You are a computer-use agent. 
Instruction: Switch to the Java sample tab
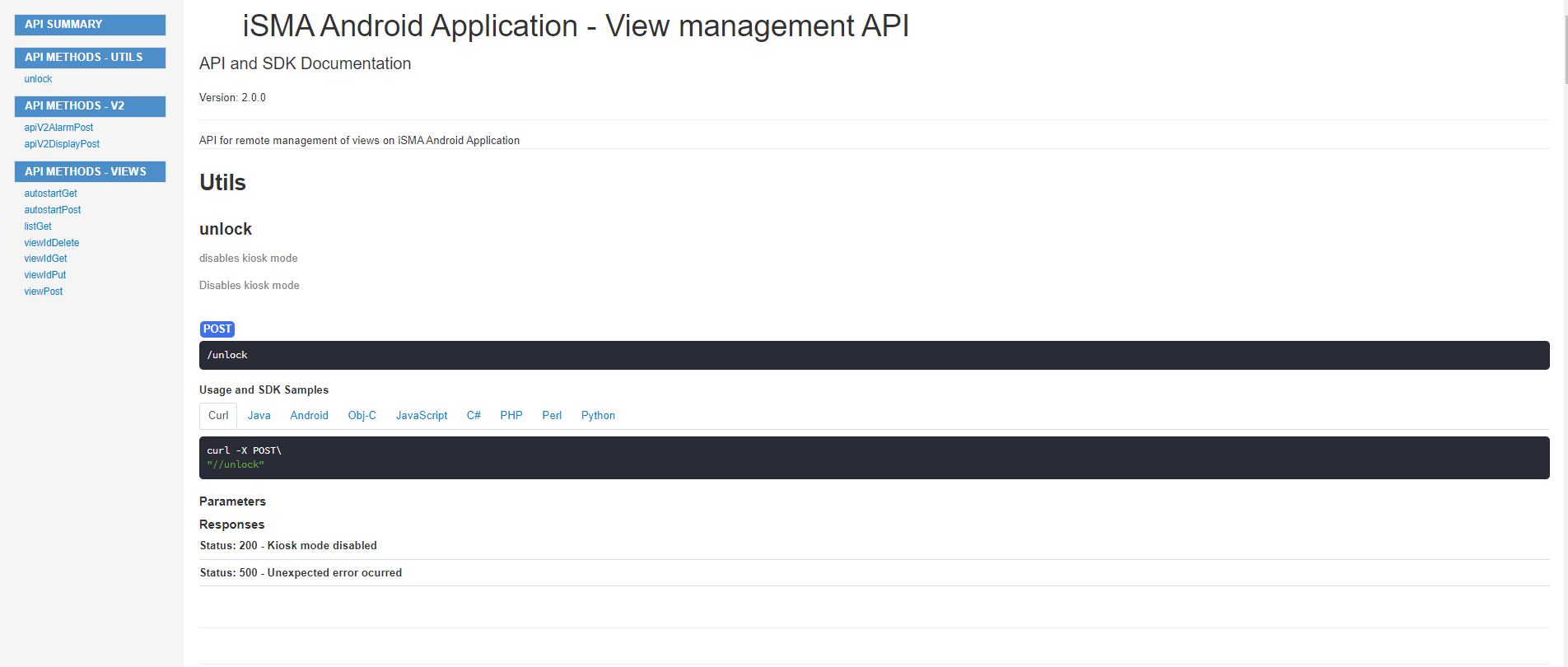tap(259, 416)
